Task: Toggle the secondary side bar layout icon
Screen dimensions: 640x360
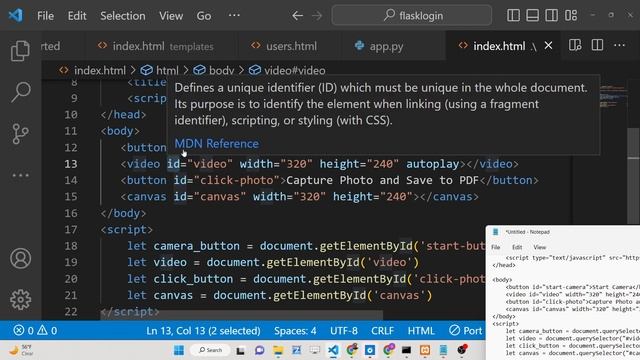Action: click(551, 16)
